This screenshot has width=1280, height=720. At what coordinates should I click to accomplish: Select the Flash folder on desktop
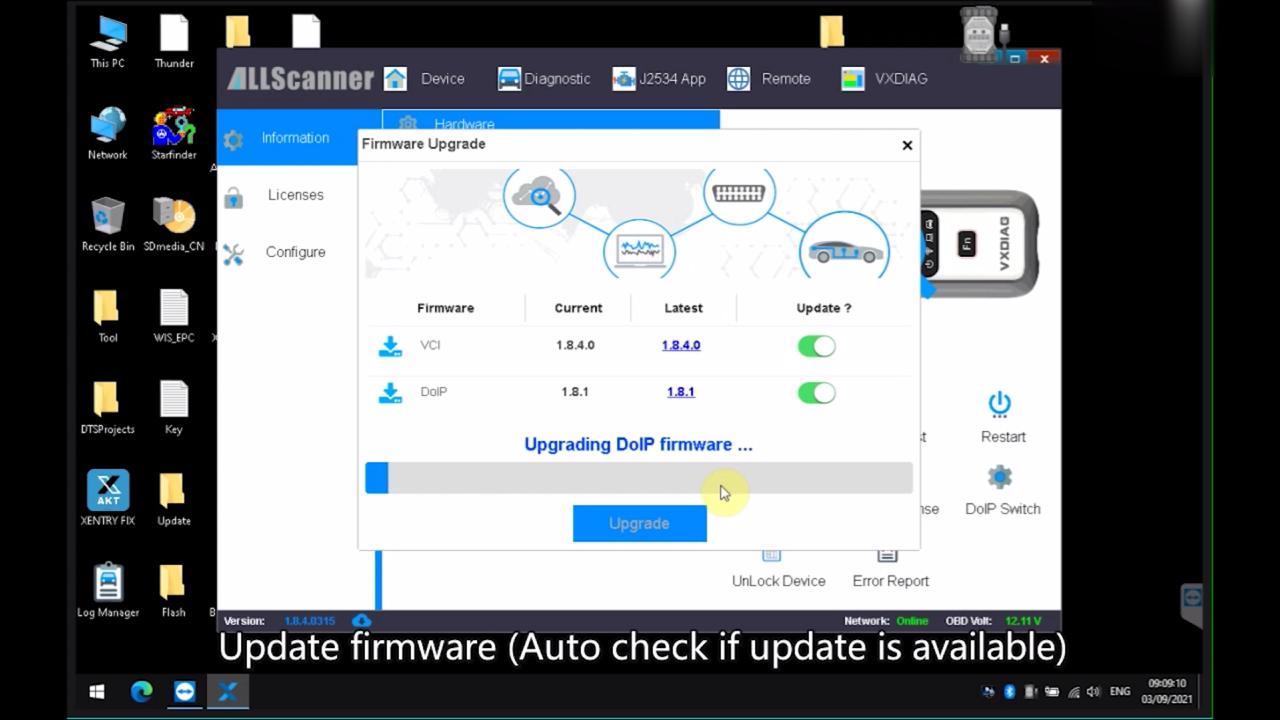point(174,591)
